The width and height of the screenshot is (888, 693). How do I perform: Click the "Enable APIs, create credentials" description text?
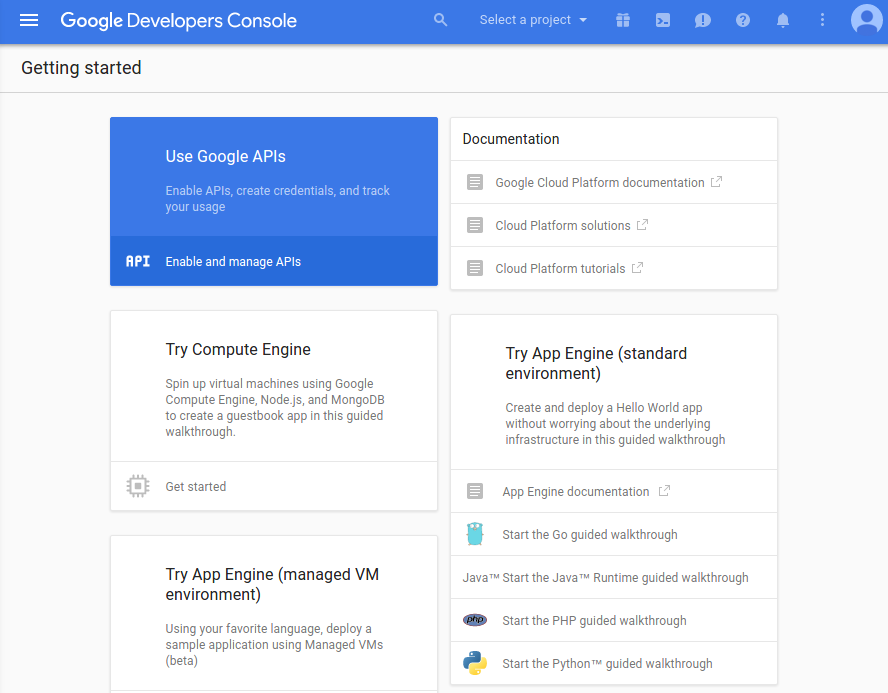[278, 199]
